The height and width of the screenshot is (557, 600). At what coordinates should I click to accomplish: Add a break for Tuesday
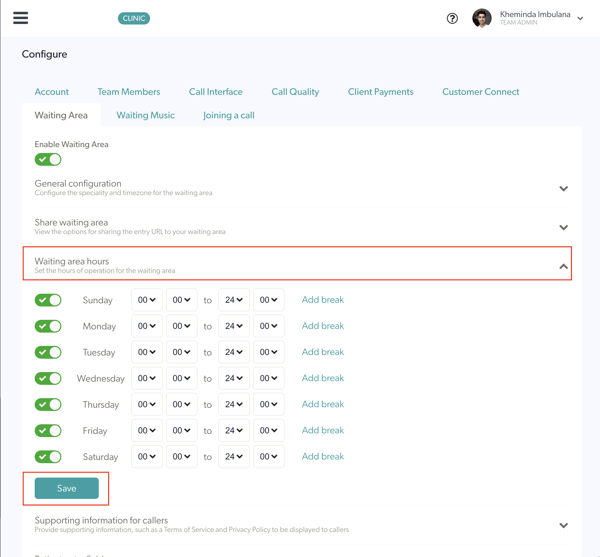tap(322, 352)
